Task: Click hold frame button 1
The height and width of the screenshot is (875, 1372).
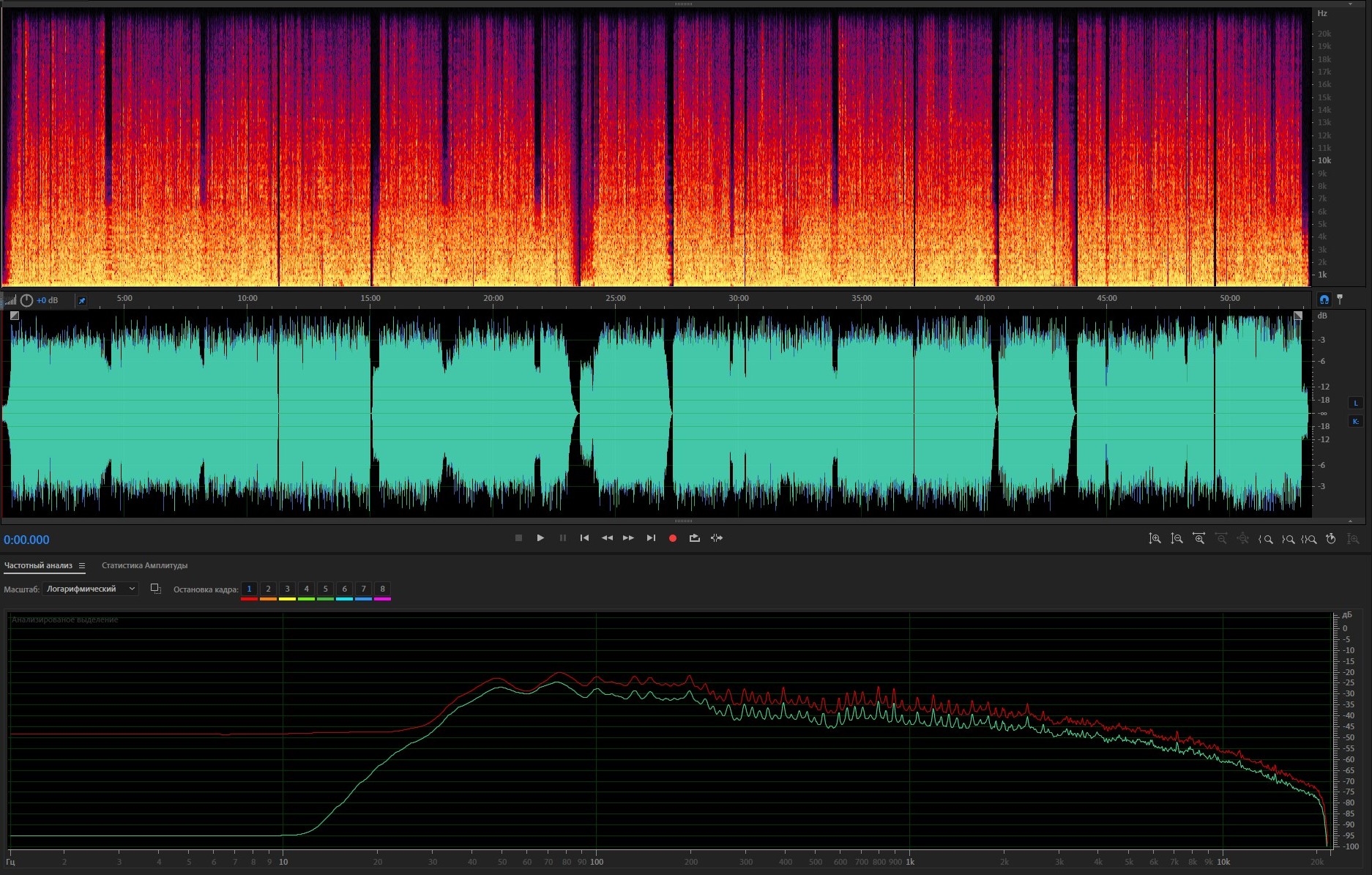Action: [249, 589]
